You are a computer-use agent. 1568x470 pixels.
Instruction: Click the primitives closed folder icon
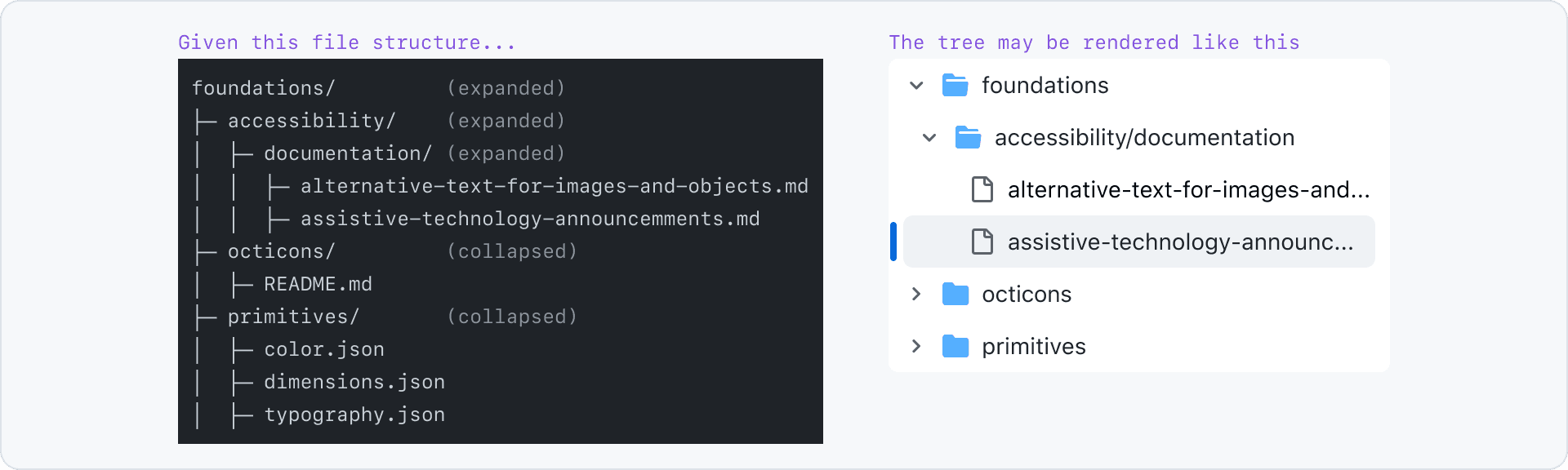point(955,346)
